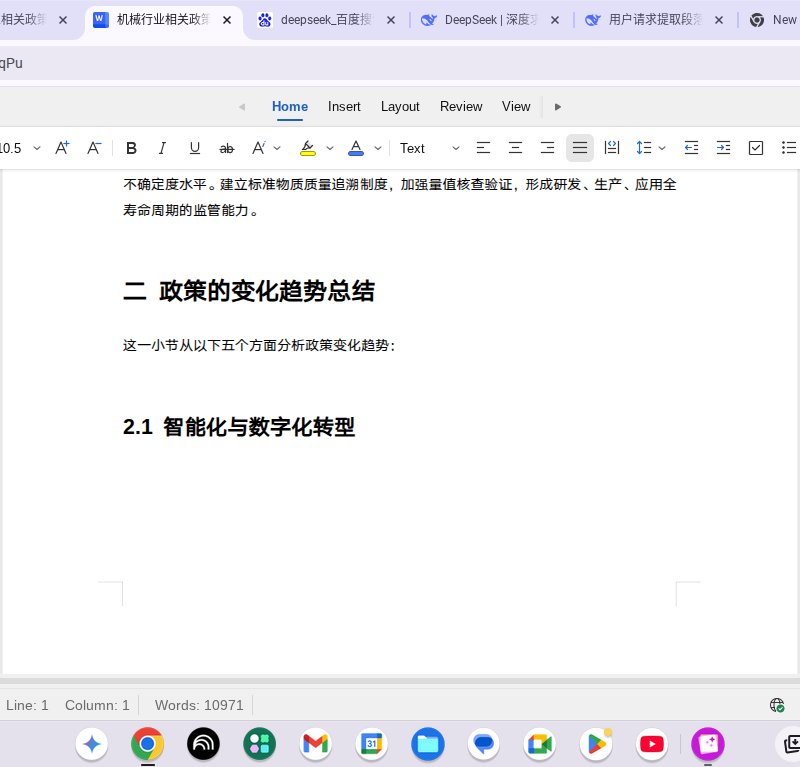The width and height of the screenshot is (800, 767).
Task: Open Gmail from the shelf
Action: pos(315,744)
